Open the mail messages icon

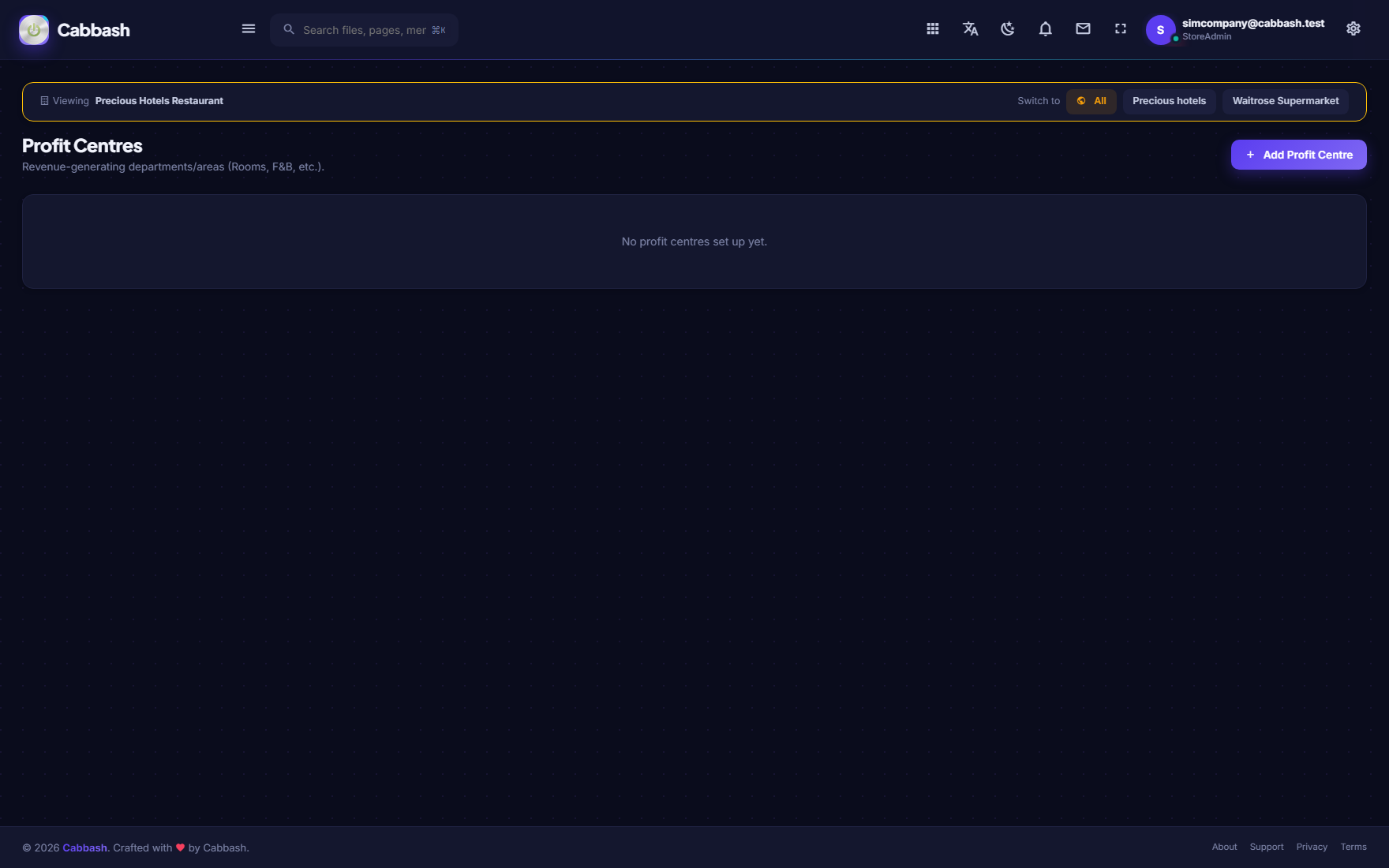tap(1083, 29)
